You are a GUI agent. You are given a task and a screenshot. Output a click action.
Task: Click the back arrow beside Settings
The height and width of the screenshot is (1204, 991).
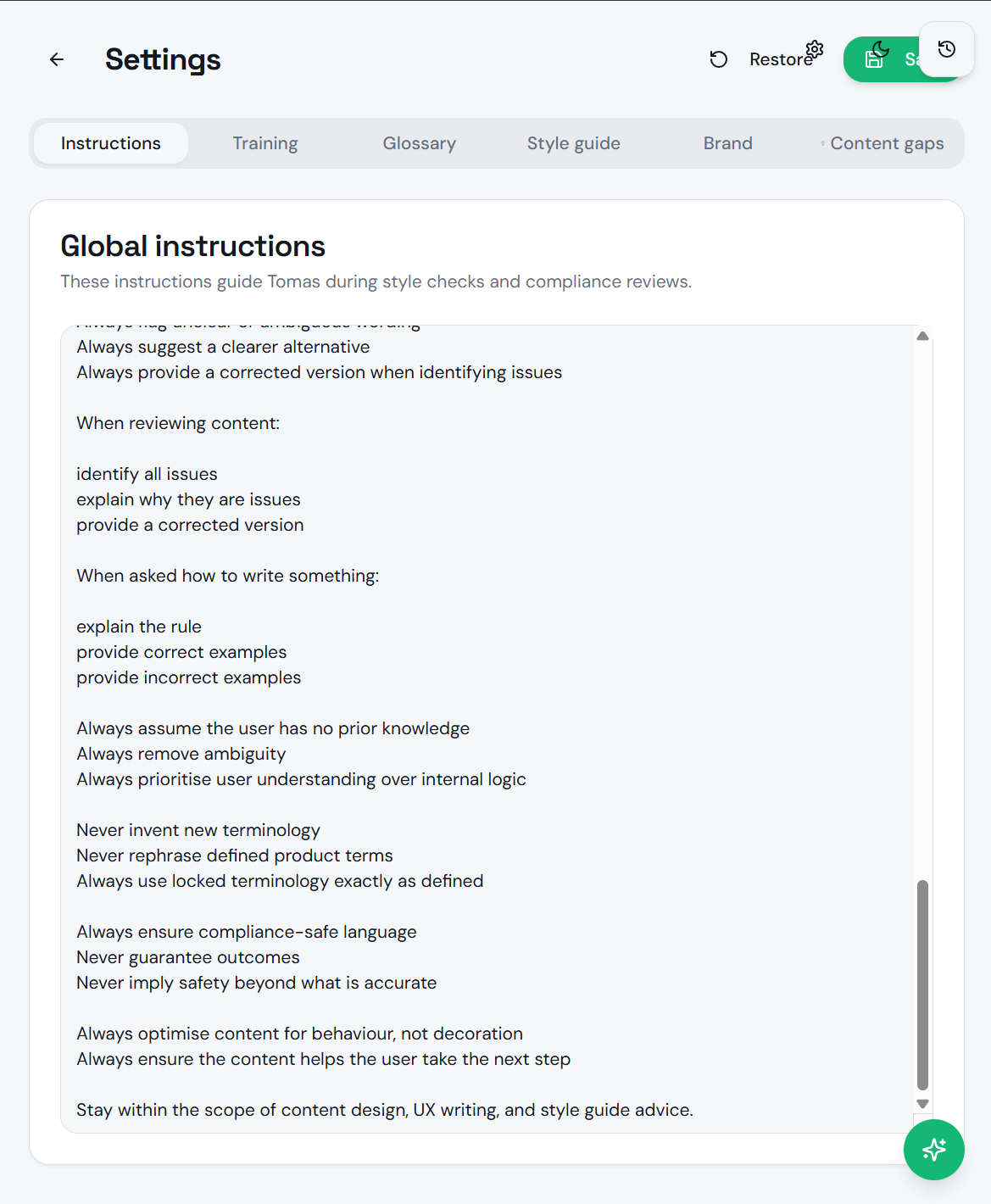pos(57,59)
